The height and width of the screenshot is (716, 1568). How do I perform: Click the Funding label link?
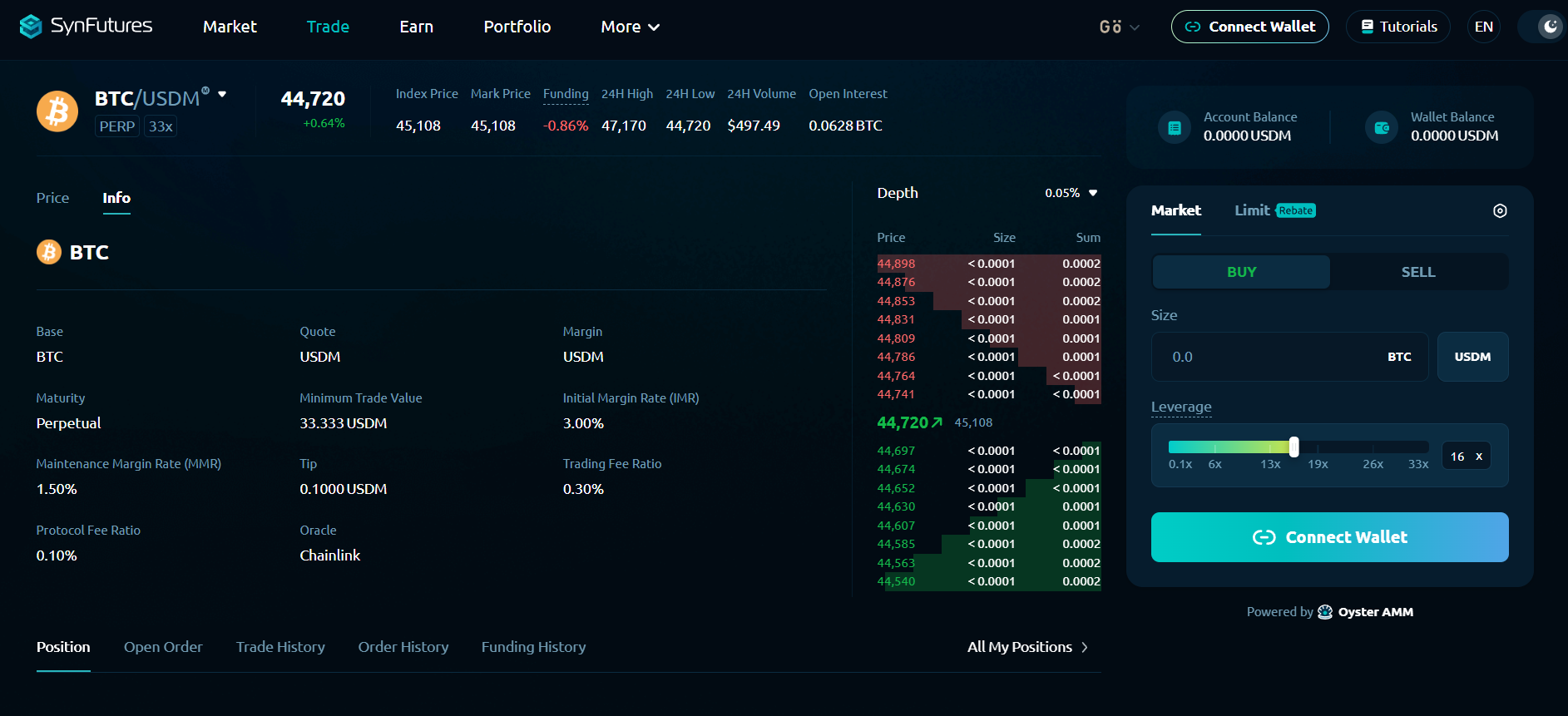(x=566, y=94)
